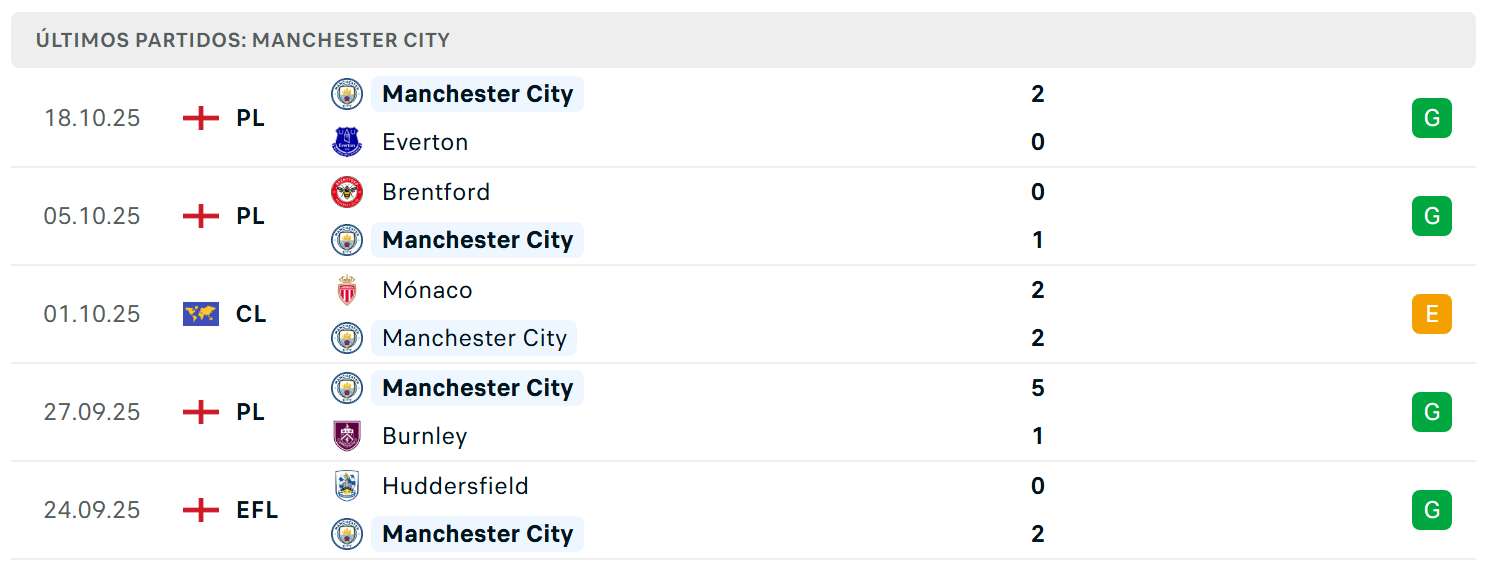Open the Huddersfield team link
The height and width of the screenshot is (575, 1496).
click(x=455, y=486)
